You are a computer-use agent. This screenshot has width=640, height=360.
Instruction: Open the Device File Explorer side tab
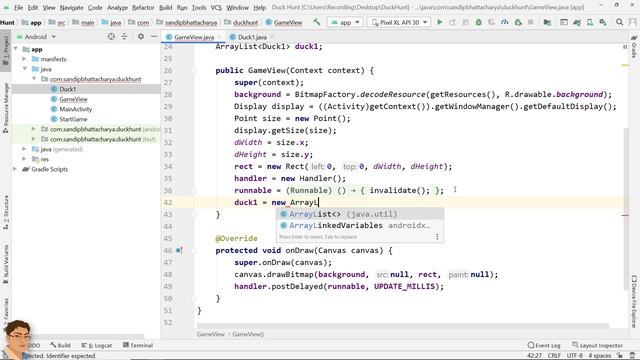[634, 301]
